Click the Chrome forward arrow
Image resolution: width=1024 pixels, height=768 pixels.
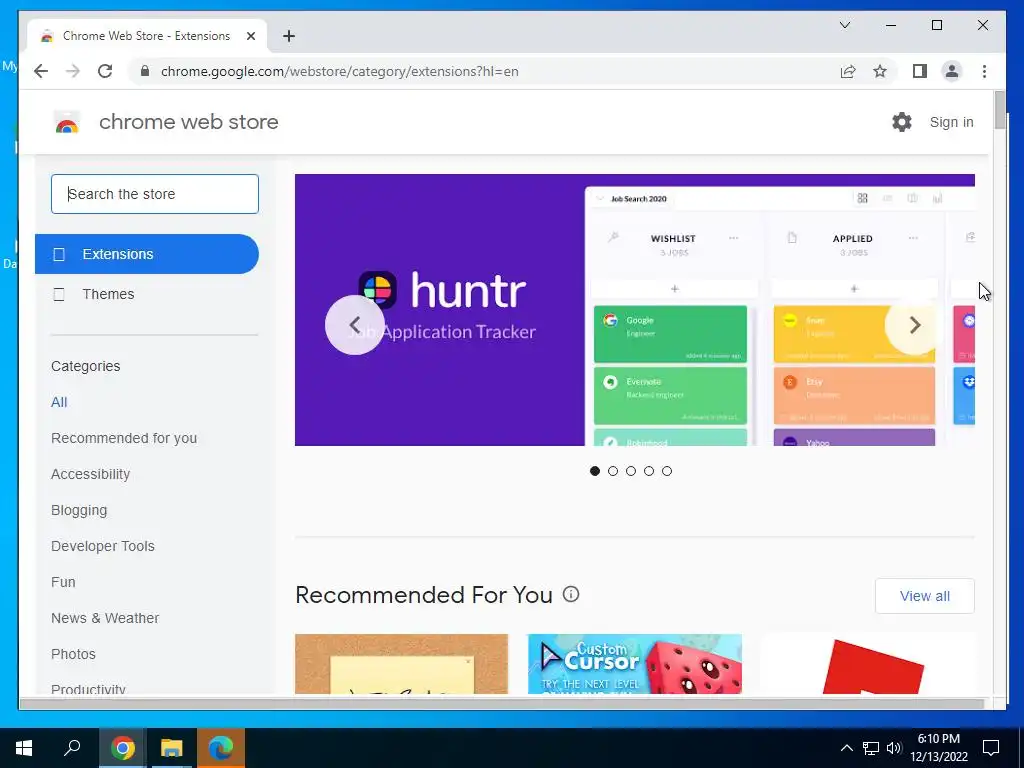coord(72,71)
